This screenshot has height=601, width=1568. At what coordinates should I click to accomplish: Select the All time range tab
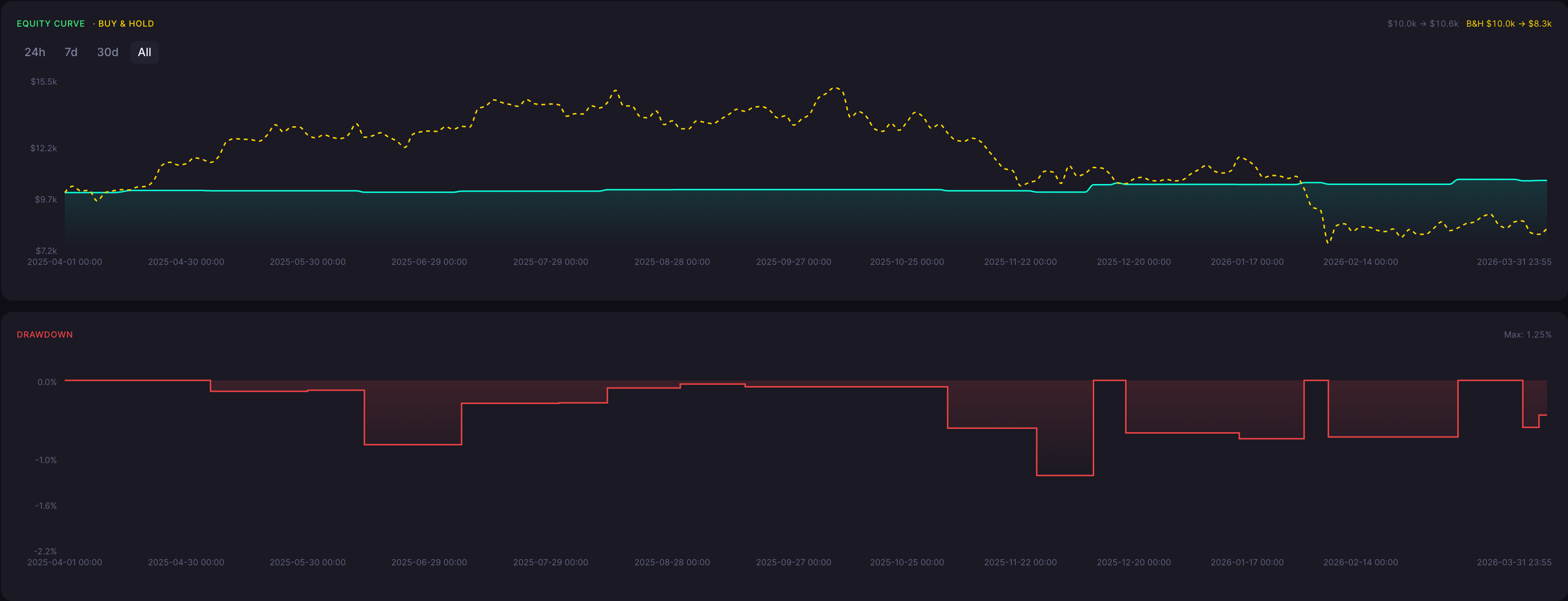(x=144, y=52)
